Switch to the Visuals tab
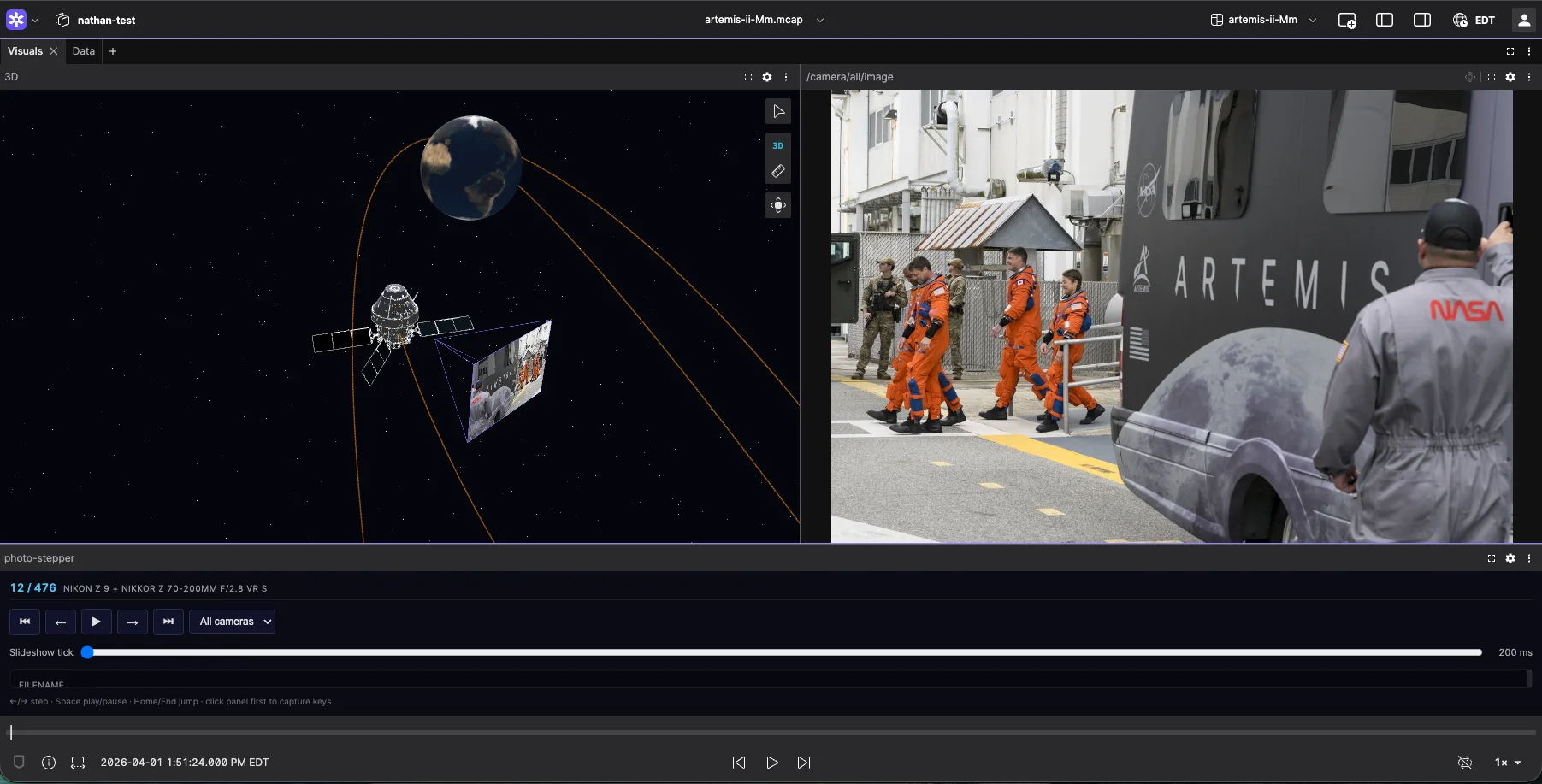This screenshot has width=1542, height=784. pos(25,51)
